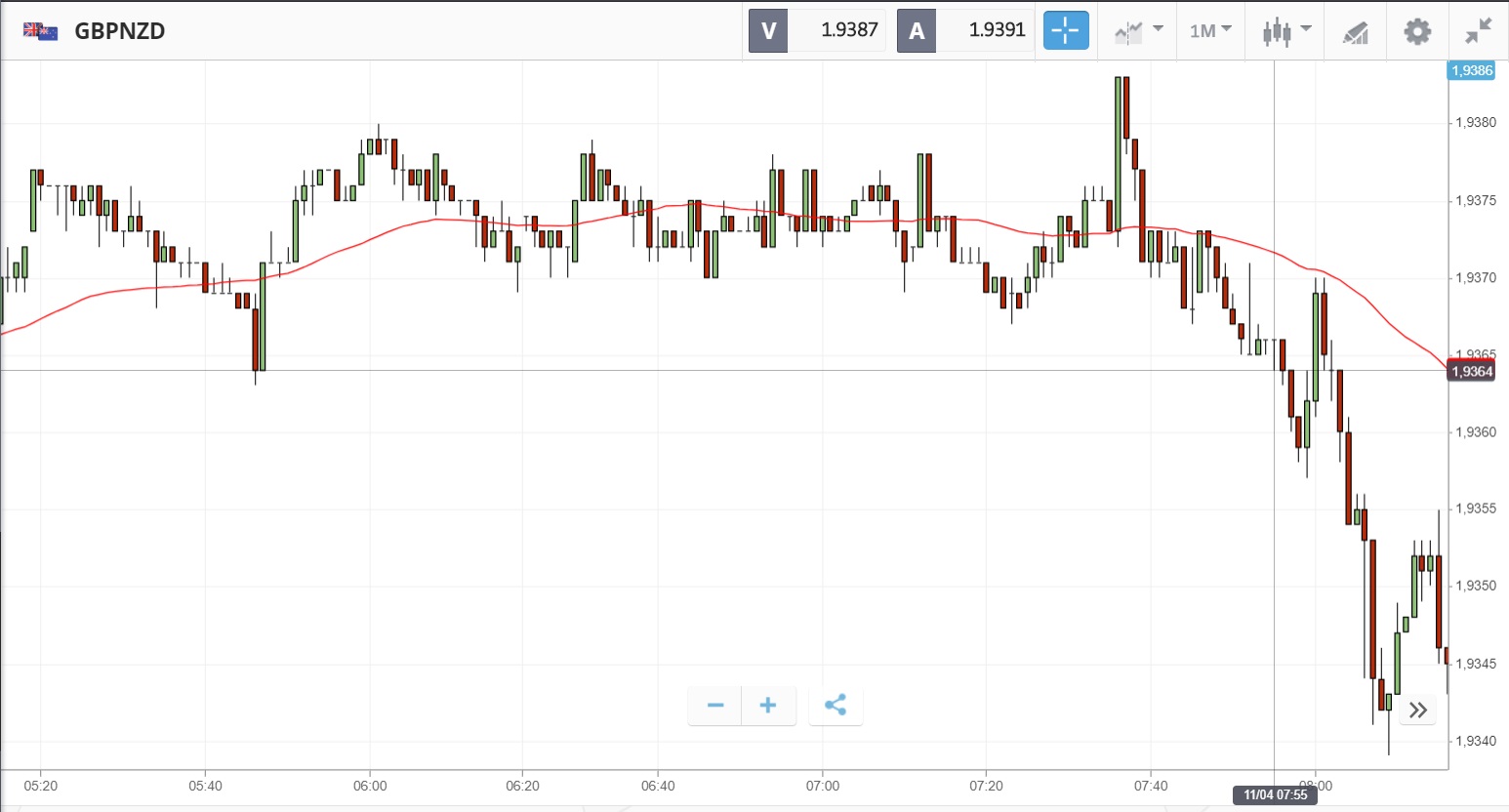Toggle the blue crosshair cursor mode
The width and height of the screenshot is (1509, 812).
(1066, 30)
